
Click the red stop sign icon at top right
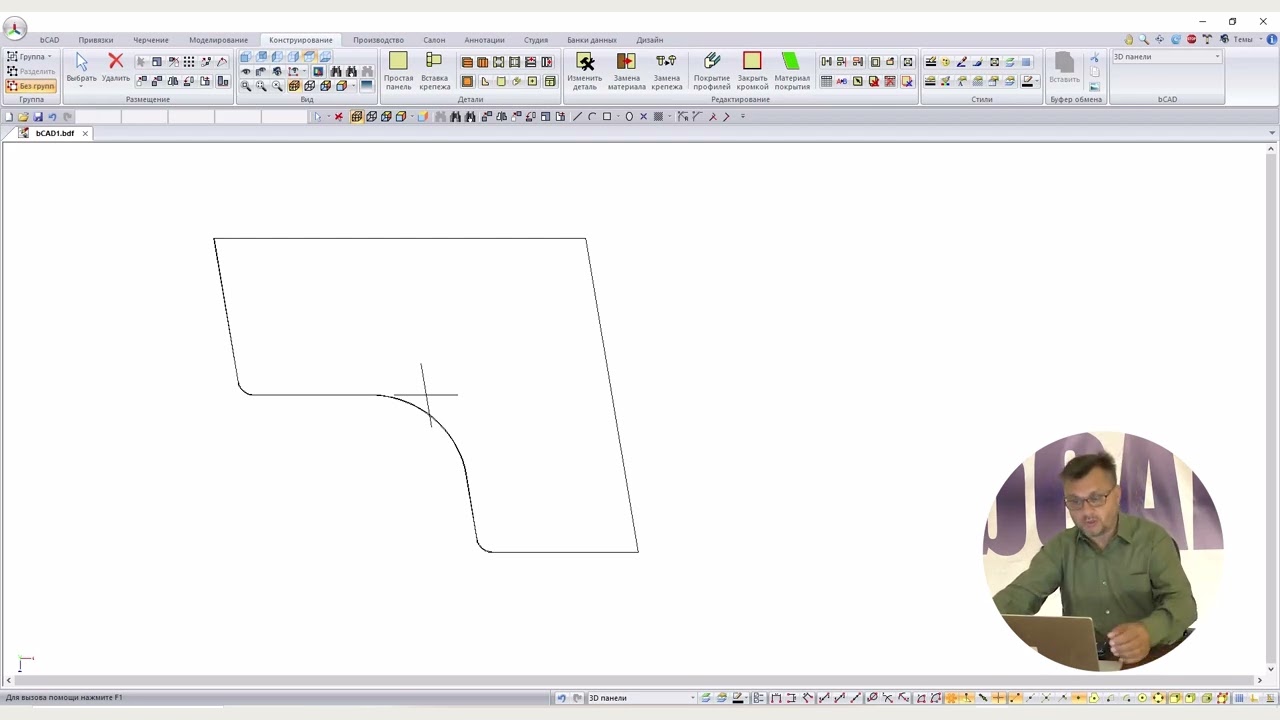1191,39
